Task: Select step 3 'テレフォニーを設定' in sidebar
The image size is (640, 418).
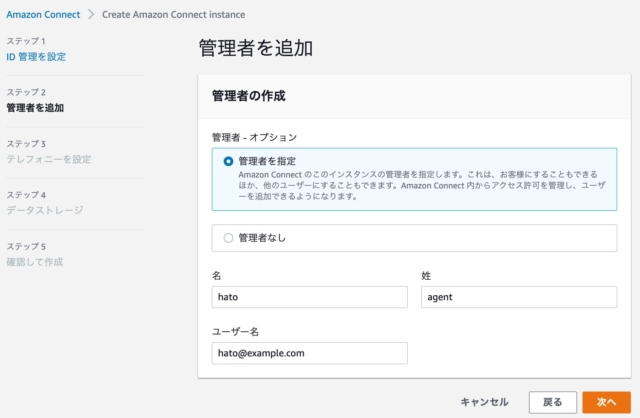Action: click(x=49, y=159)
